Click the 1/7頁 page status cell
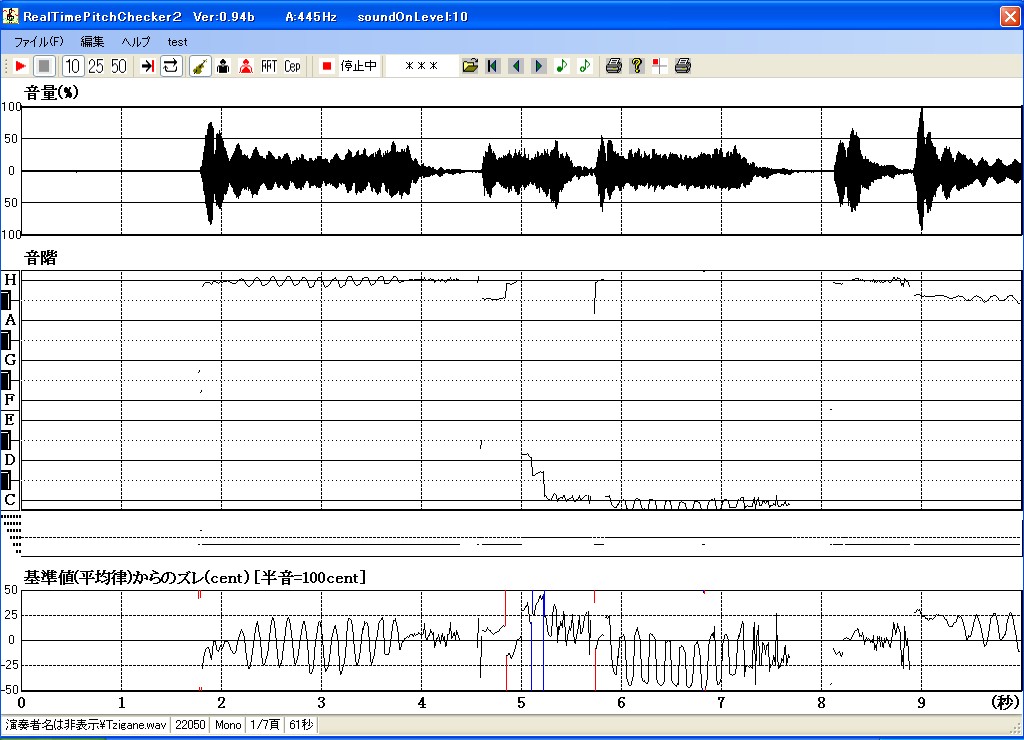 click(x=265, y=724)
